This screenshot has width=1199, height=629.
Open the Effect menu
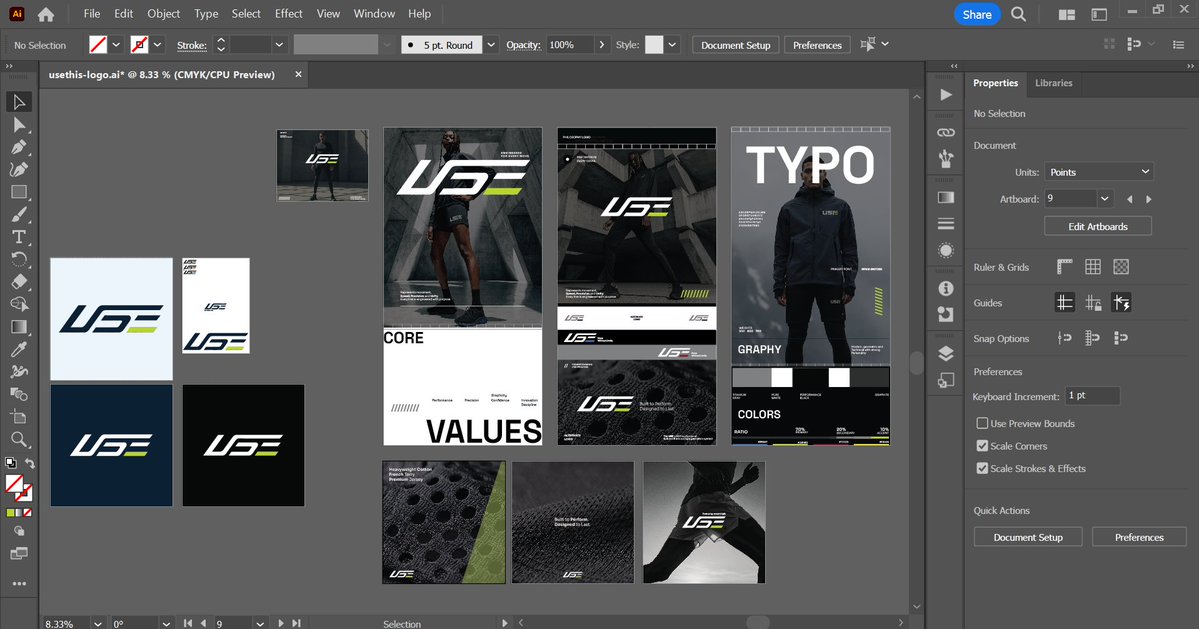(288, 14)
